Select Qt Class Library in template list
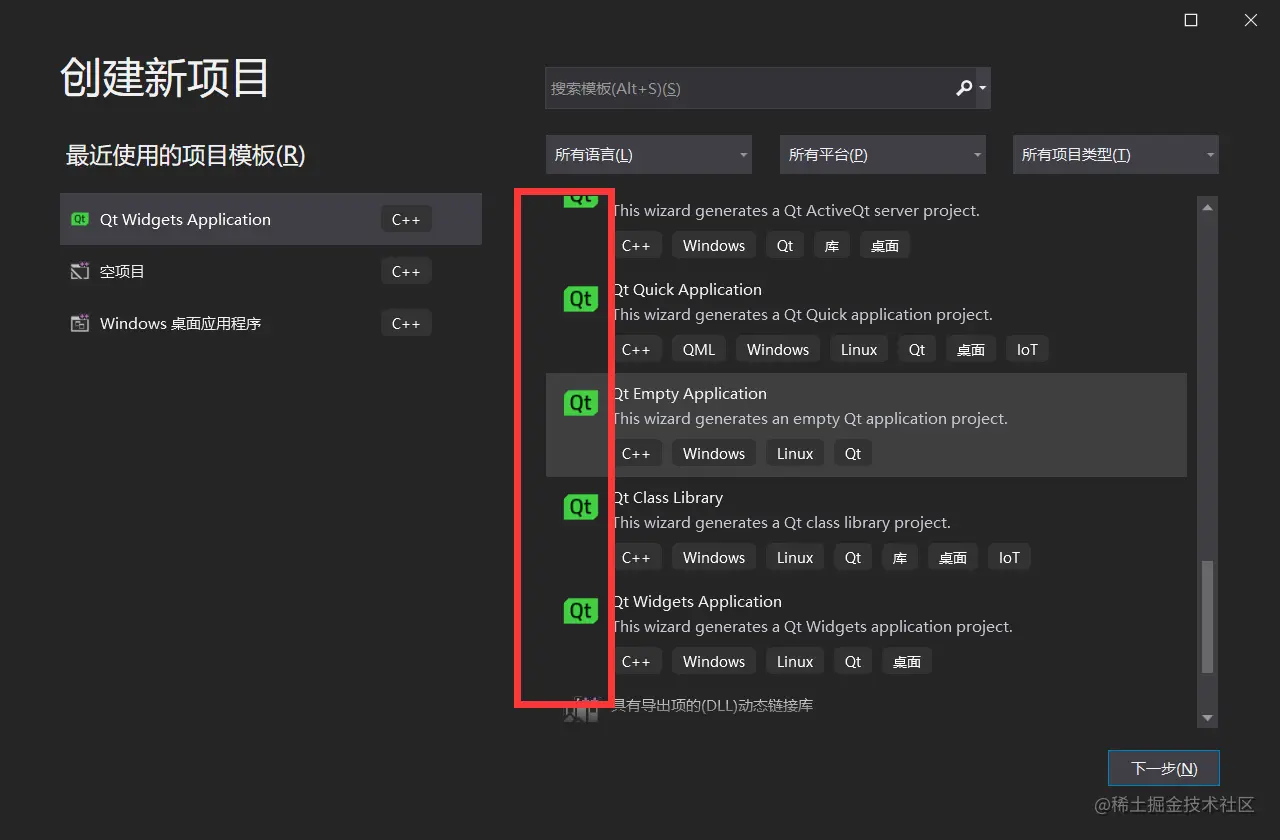 click(x=866, y=530)
